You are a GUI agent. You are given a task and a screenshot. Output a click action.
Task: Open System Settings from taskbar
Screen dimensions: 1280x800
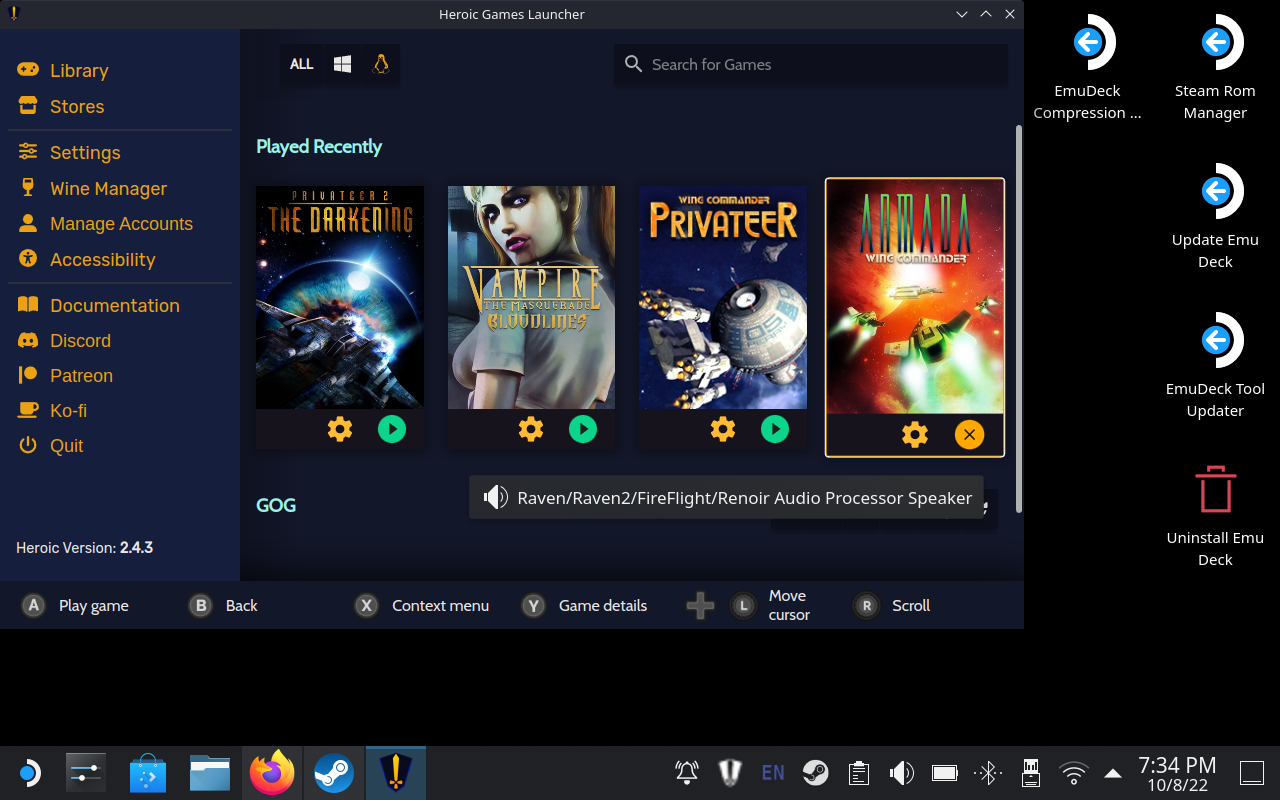86,773
